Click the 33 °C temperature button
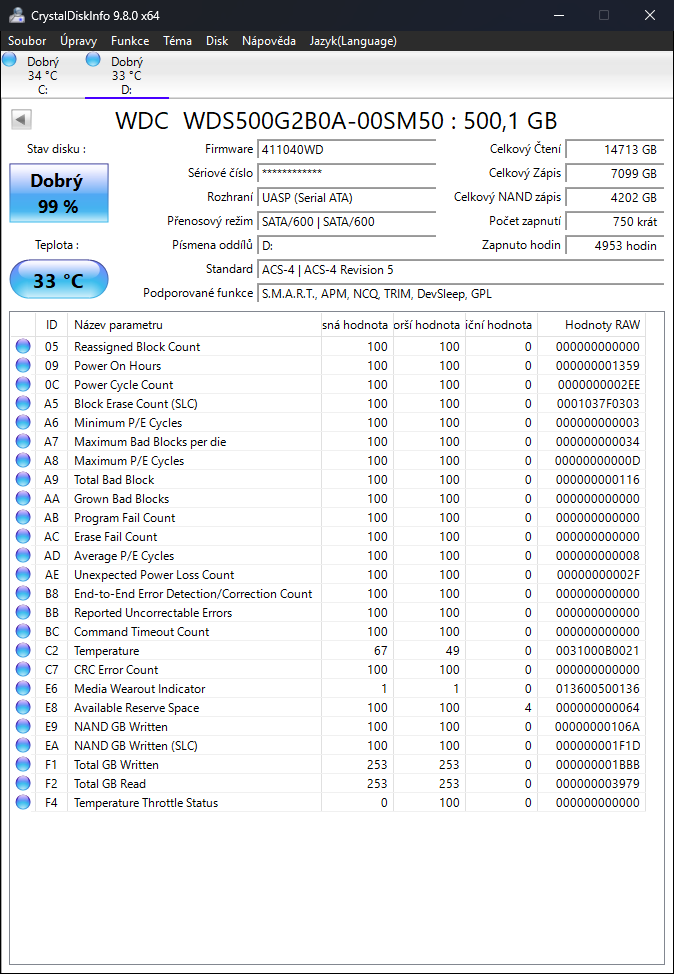Viewport: 674px width, 974px height. [x=59, y=280]
